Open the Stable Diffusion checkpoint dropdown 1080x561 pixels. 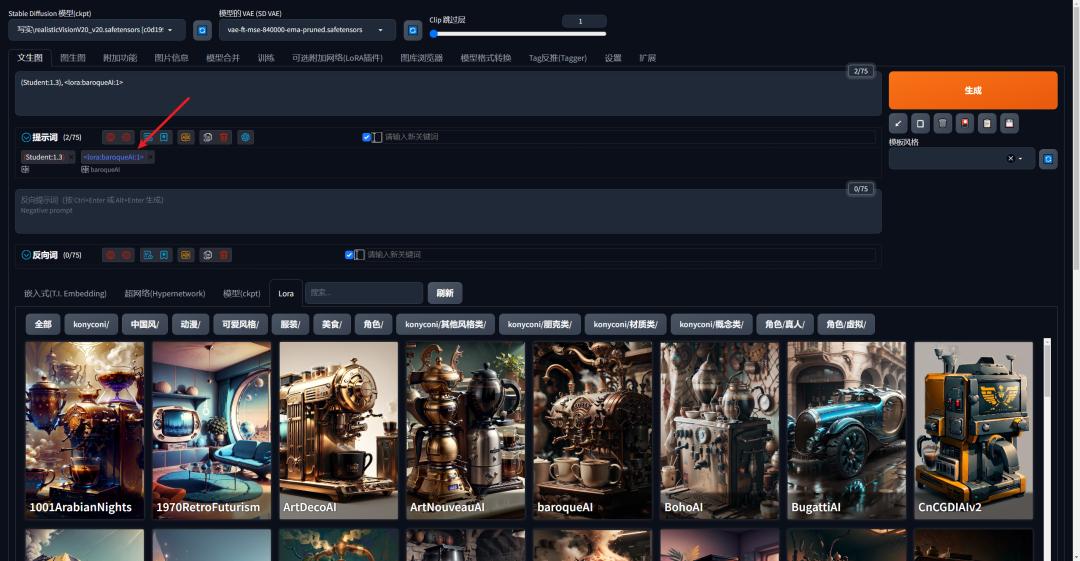click(97, 31)
